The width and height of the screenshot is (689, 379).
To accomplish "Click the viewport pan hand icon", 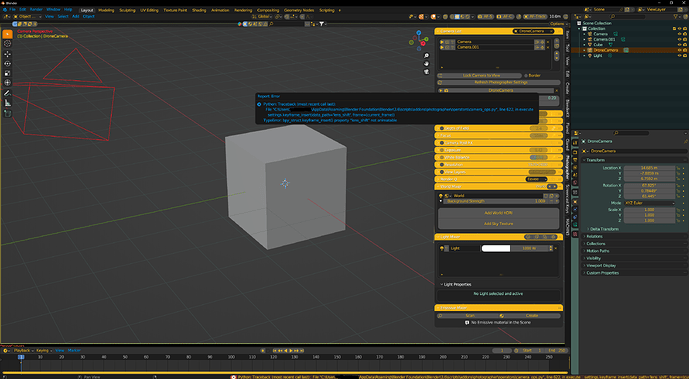I will pos(426,64).
